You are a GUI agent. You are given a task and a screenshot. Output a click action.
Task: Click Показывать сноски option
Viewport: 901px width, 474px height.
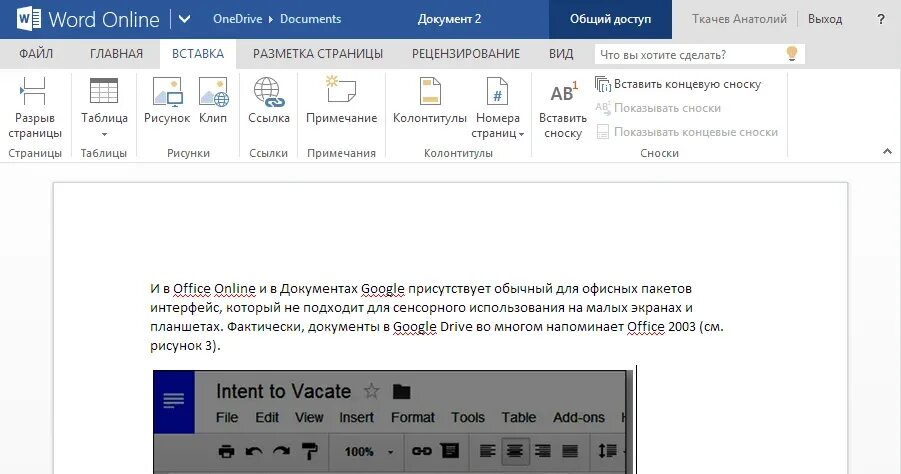click(658, 108)
